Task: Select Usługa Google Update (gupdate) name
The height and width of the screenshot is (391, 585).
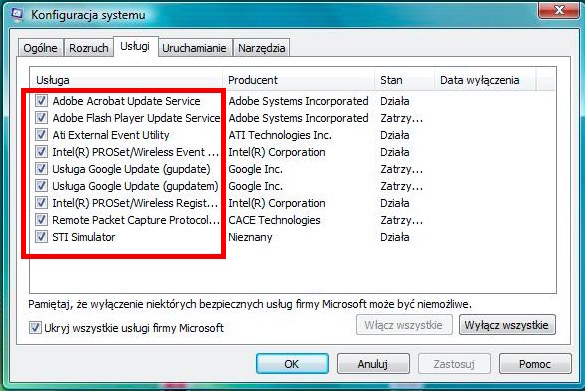Action: pyautogui.click(x=131, y=169)
